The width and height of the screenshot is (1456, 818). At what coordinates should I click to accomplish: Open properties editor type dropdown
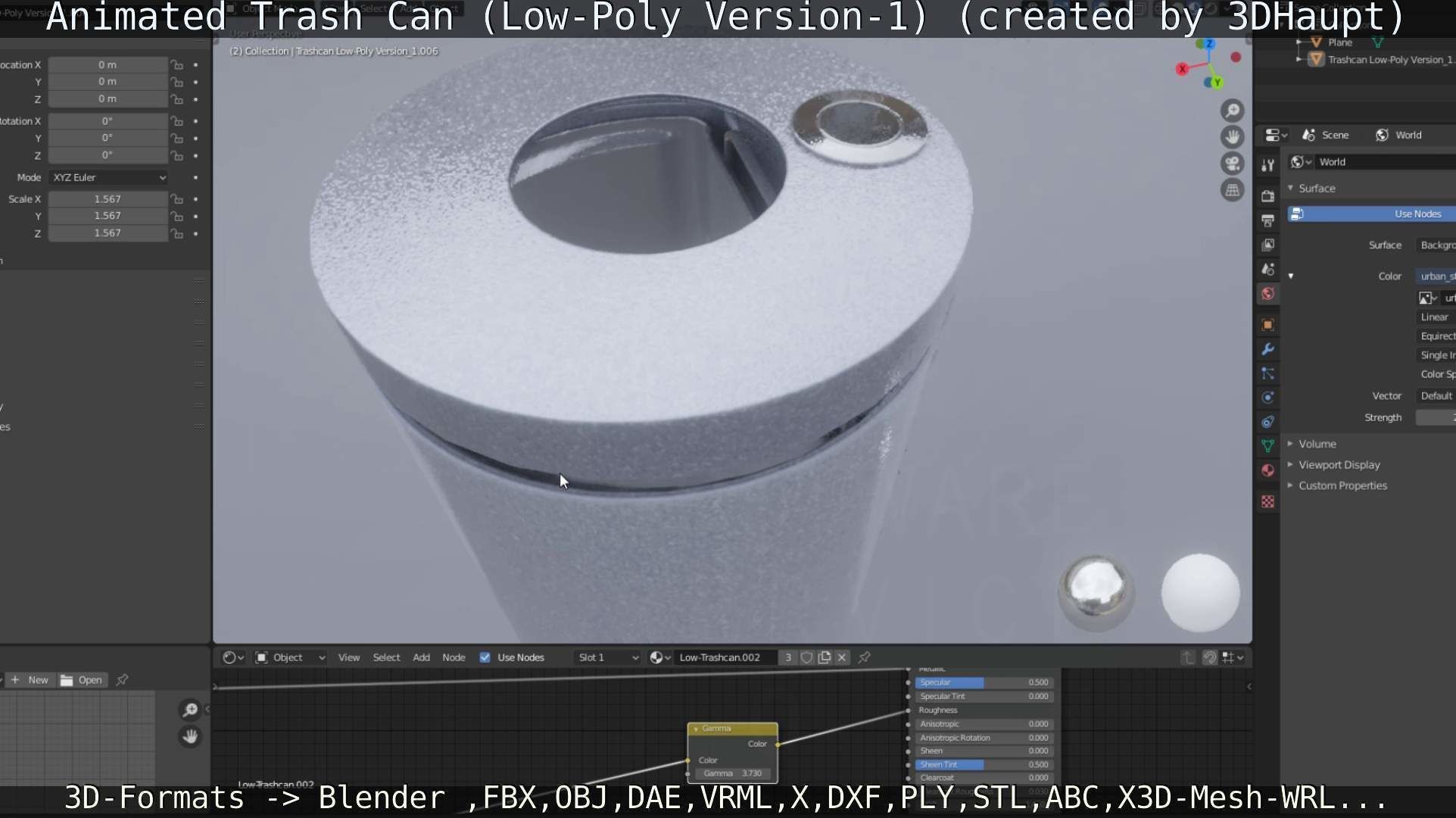(x=1276, y=135)
